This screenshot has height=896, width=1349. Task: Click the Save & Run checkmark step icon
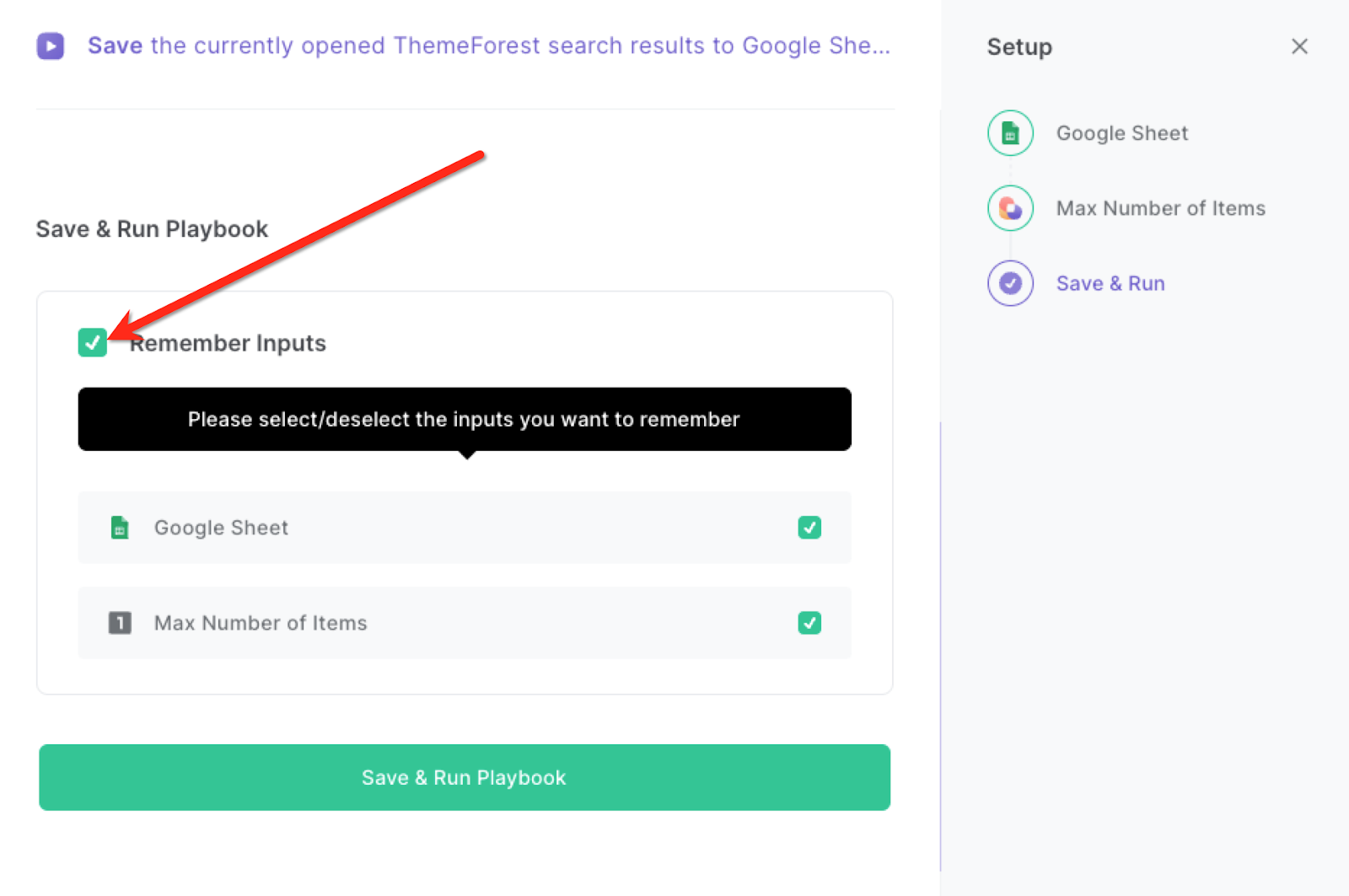[1010, 283]
